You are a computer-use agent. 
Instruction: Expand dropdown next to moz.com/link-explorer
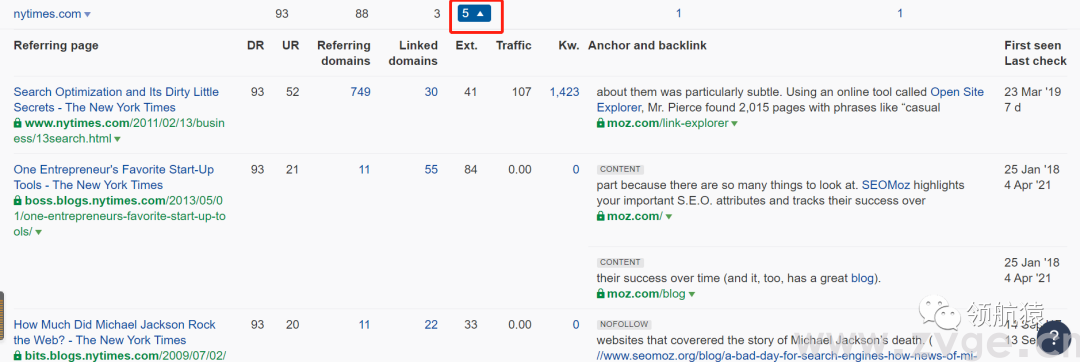735,123
